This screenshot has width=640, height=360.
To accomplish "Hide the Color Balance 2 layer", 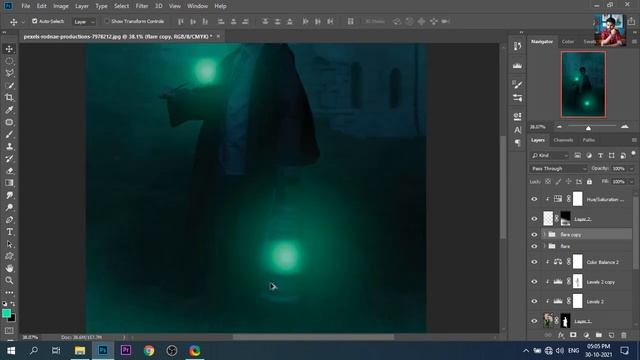I will pos(534,262).
